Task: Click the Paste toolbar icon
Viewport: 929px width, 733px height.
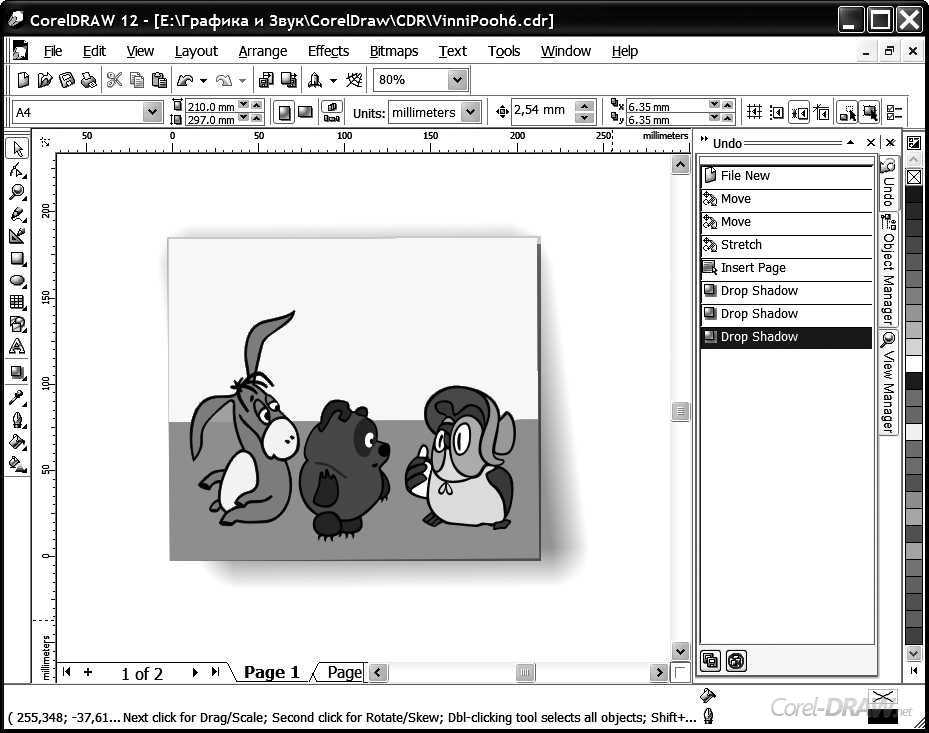Action: click(159, 79)
